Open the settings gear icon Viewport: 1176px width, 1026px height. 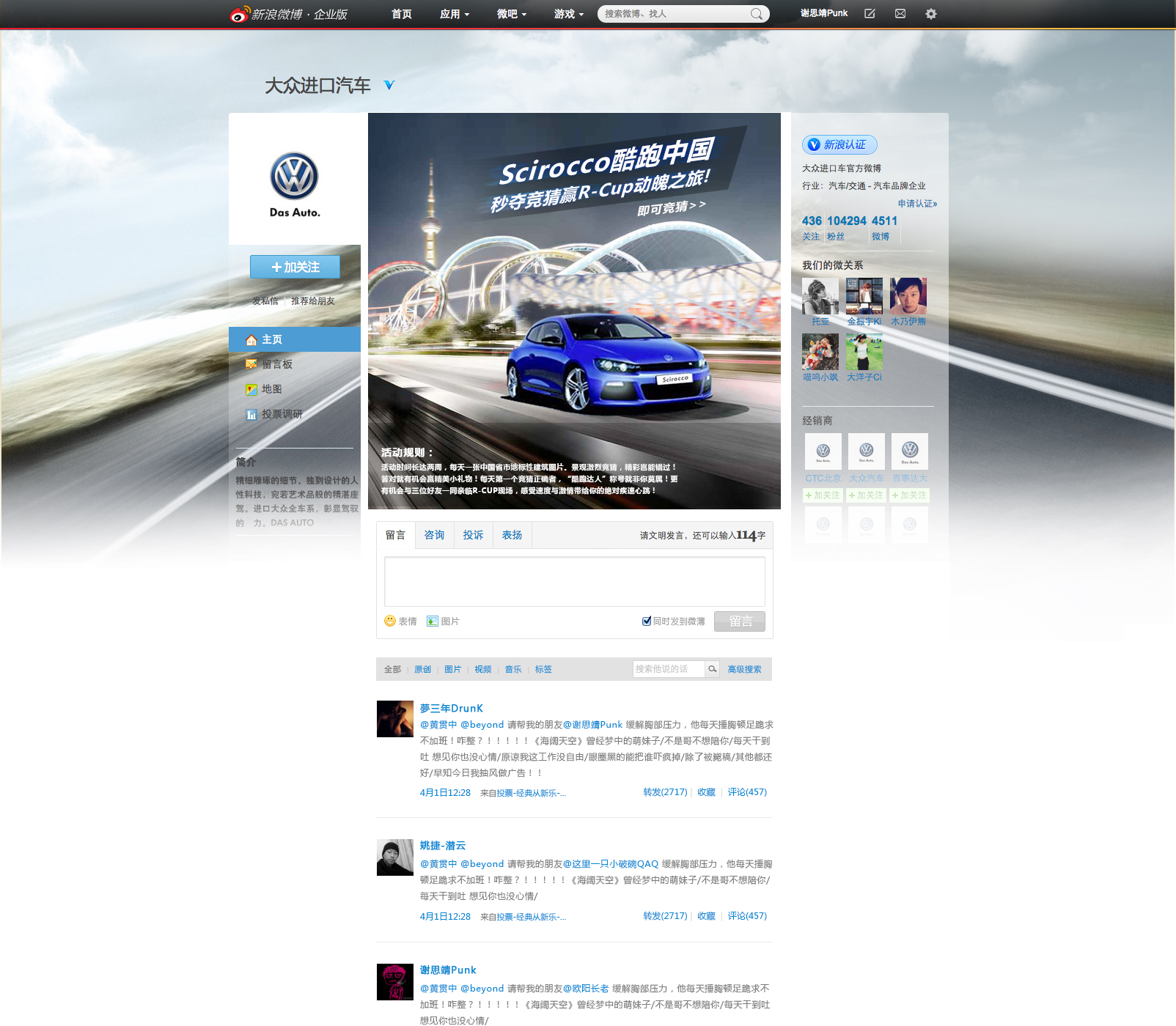coord(931,14)
